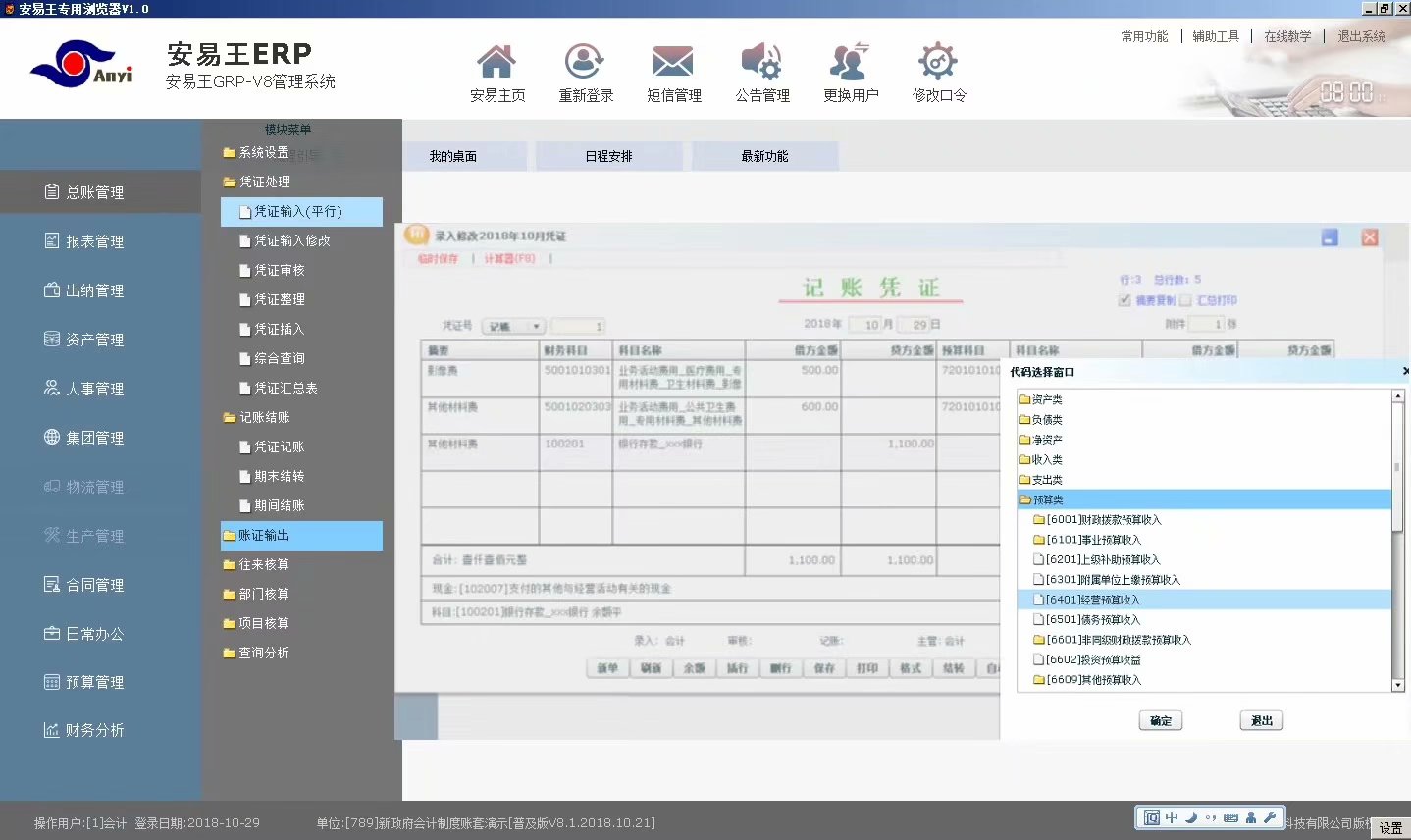
Task: Collapse the 记账结账 folder
Action: click(x=257, y=418)
